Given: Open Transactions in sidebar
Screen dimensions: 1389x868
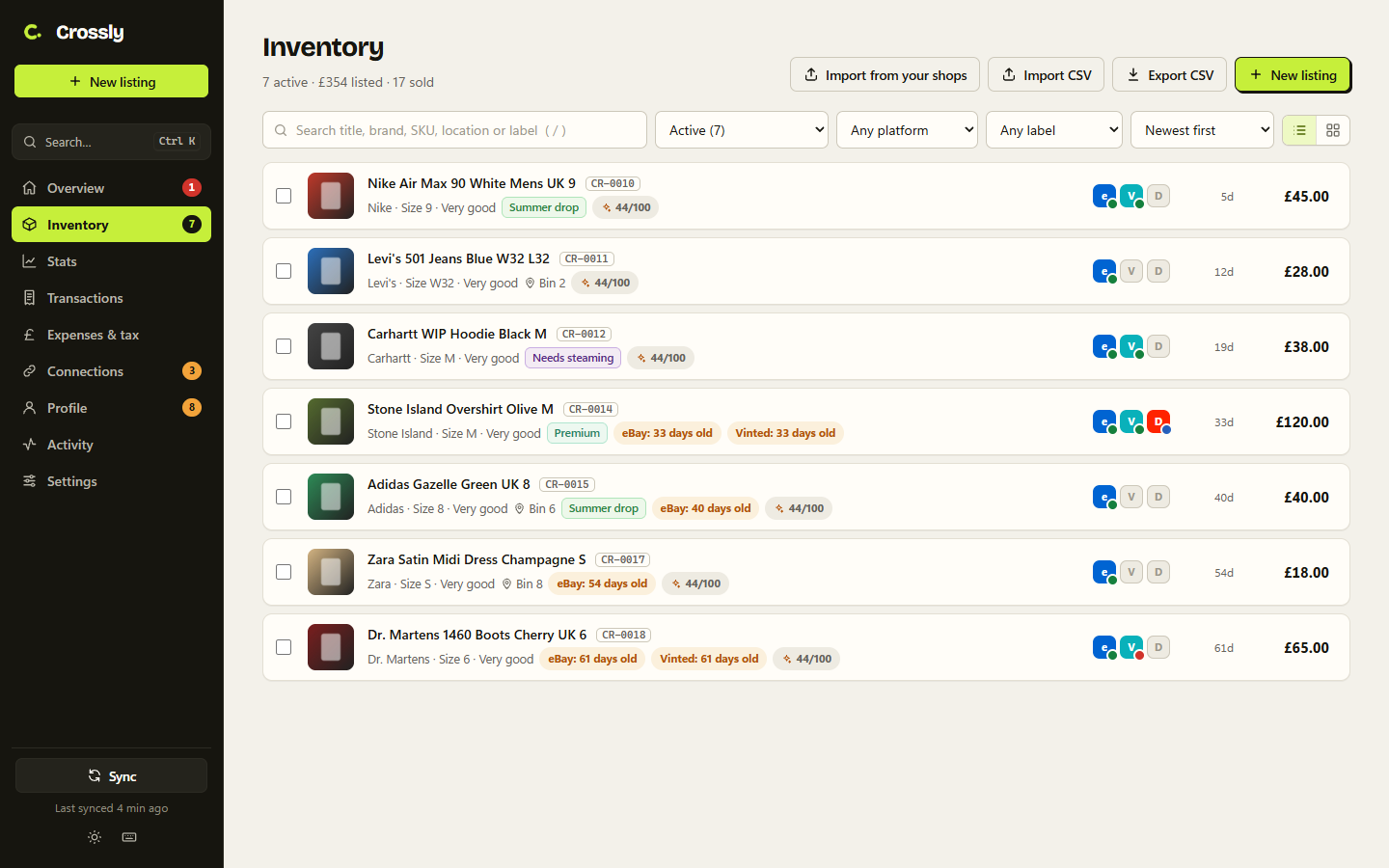Looking at the screenshot, I should tap(111, 298).
